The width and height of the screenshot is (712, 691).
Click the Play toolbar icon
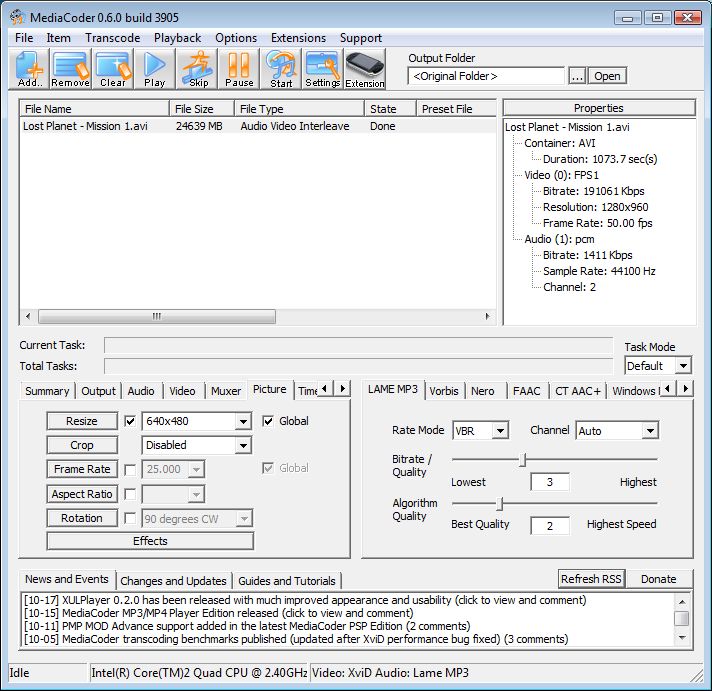(x=154, y=69)
